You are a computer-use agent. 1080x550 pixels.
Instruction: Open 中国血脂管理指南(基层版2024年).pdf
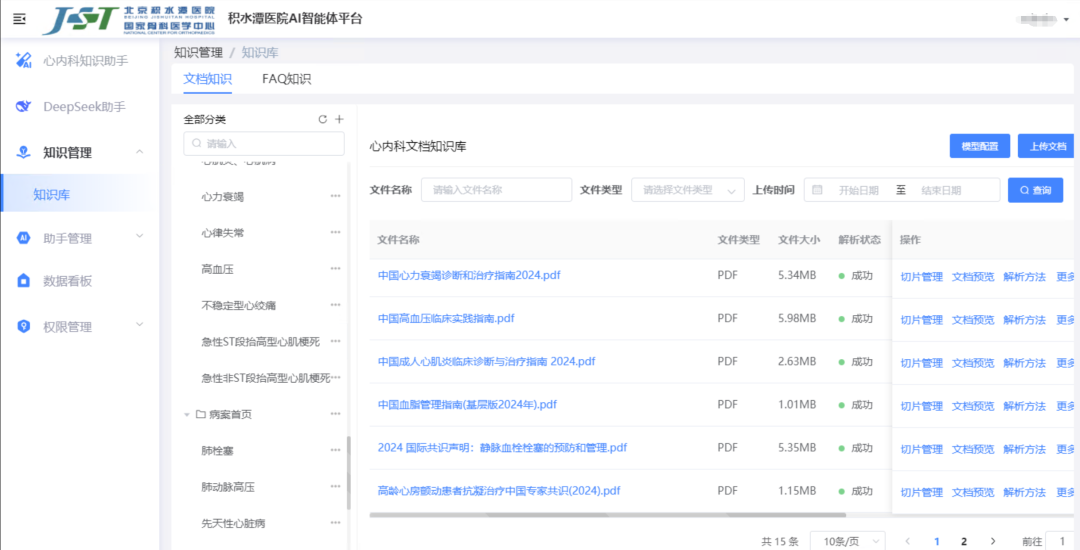click(467, 405)
